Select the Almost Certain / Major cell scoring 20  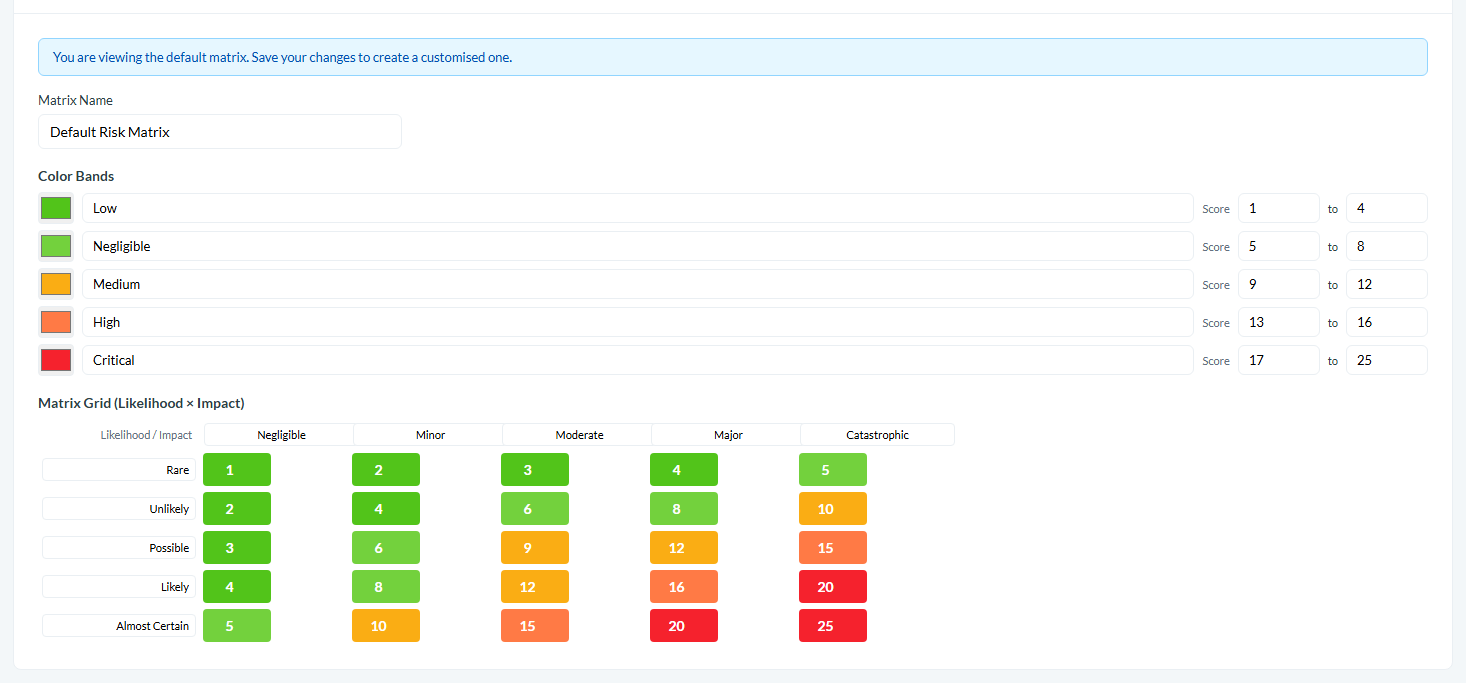pos(684,626)
